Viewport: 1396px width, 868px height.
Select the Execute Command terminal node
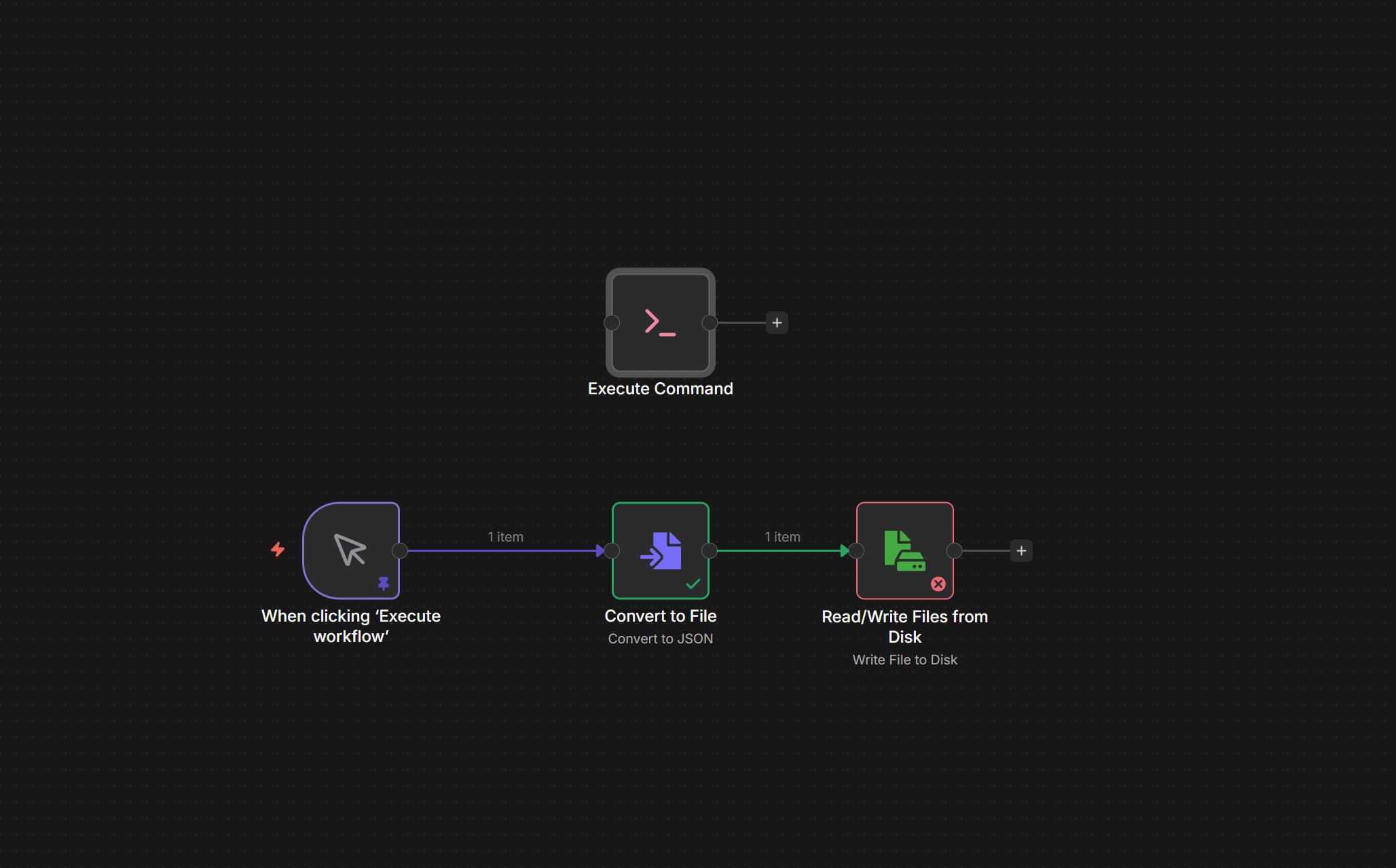(660, 322)
